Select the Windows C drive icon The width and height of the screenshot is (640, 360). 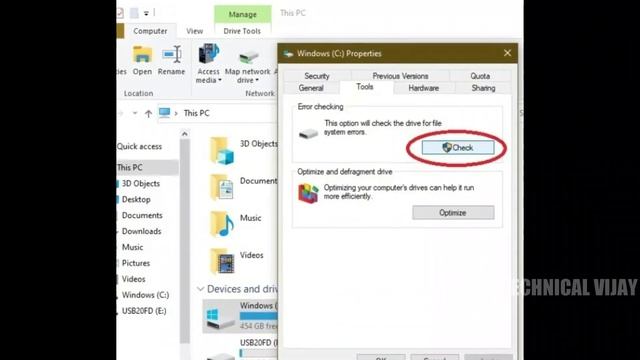pos(220,318)
